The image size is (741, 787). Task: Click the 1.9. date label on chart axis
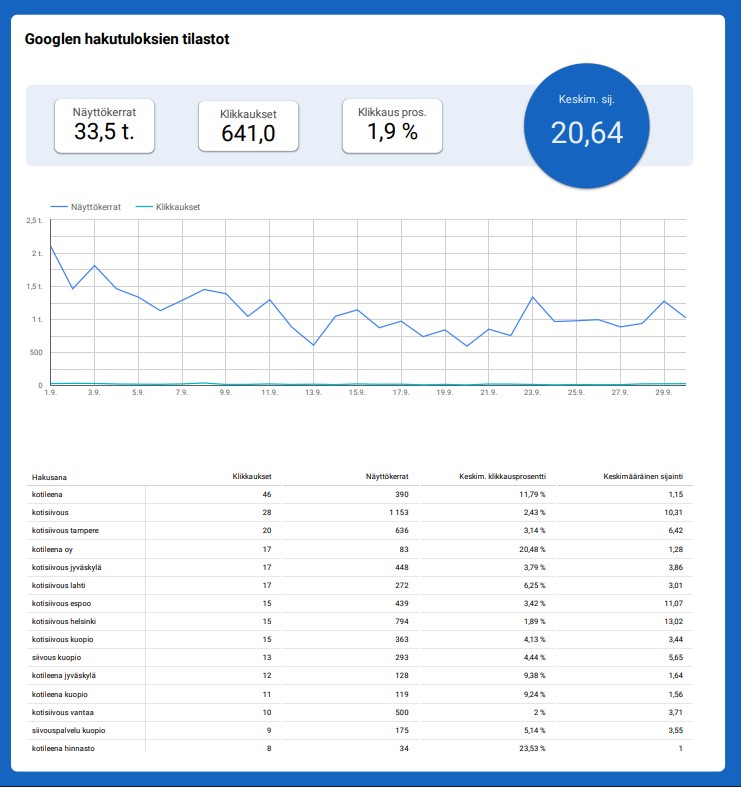click(x=50, y=394)
